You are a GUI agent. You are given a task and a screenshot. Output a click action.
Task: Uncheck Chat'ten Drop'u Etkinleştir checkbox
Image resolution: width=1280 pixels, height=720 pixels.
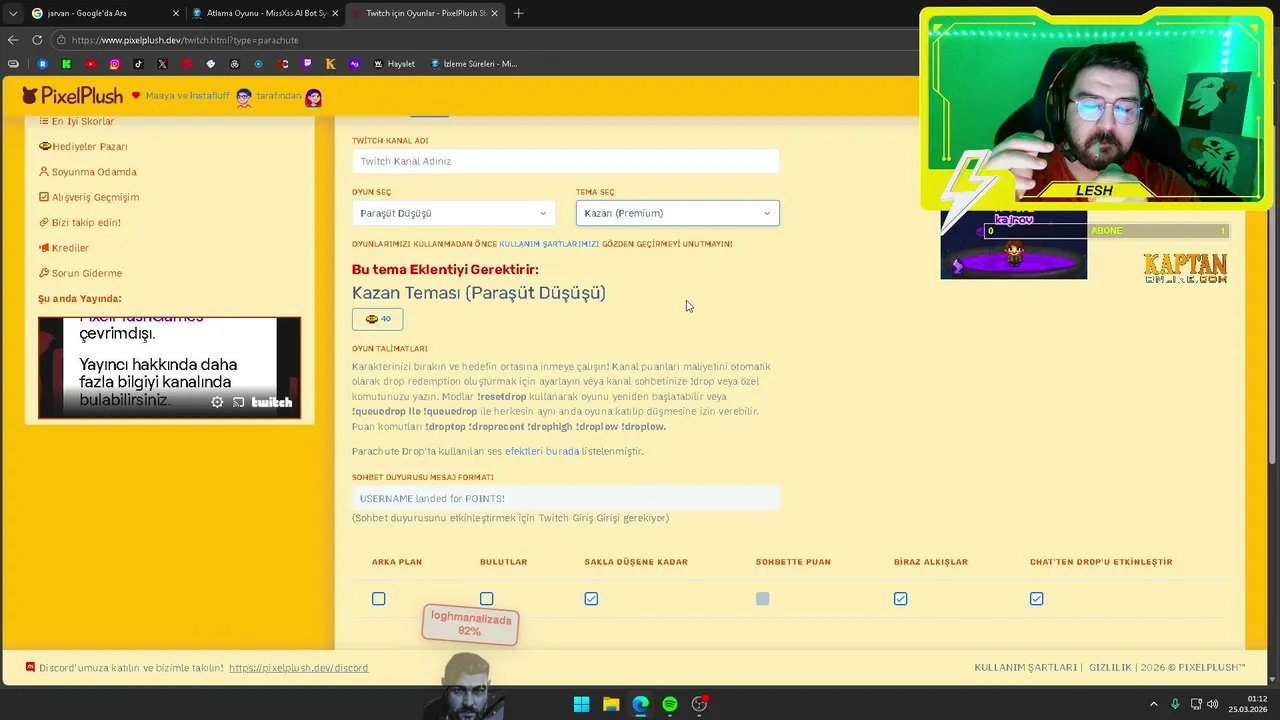pyautogui.click(x=1036, y=598)
